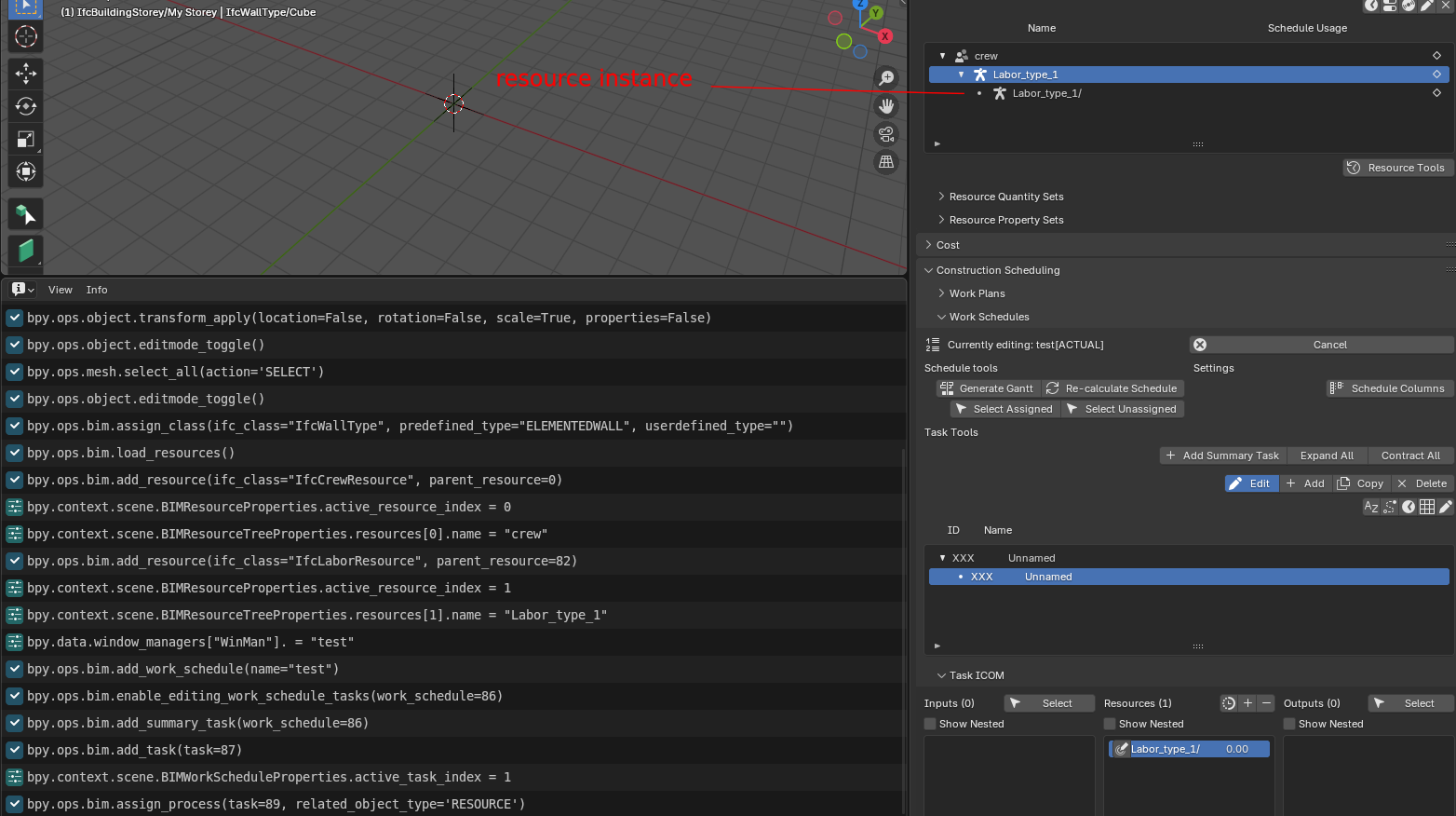
Task: Click the AZ sort tasks icon
Action: (x=1371, y=507)
